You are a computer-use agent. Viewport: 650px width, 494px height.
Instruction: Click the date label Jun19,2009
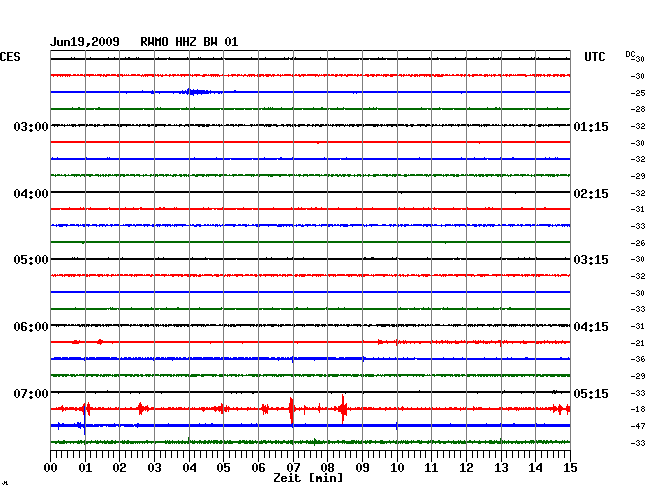click(85, 42)
